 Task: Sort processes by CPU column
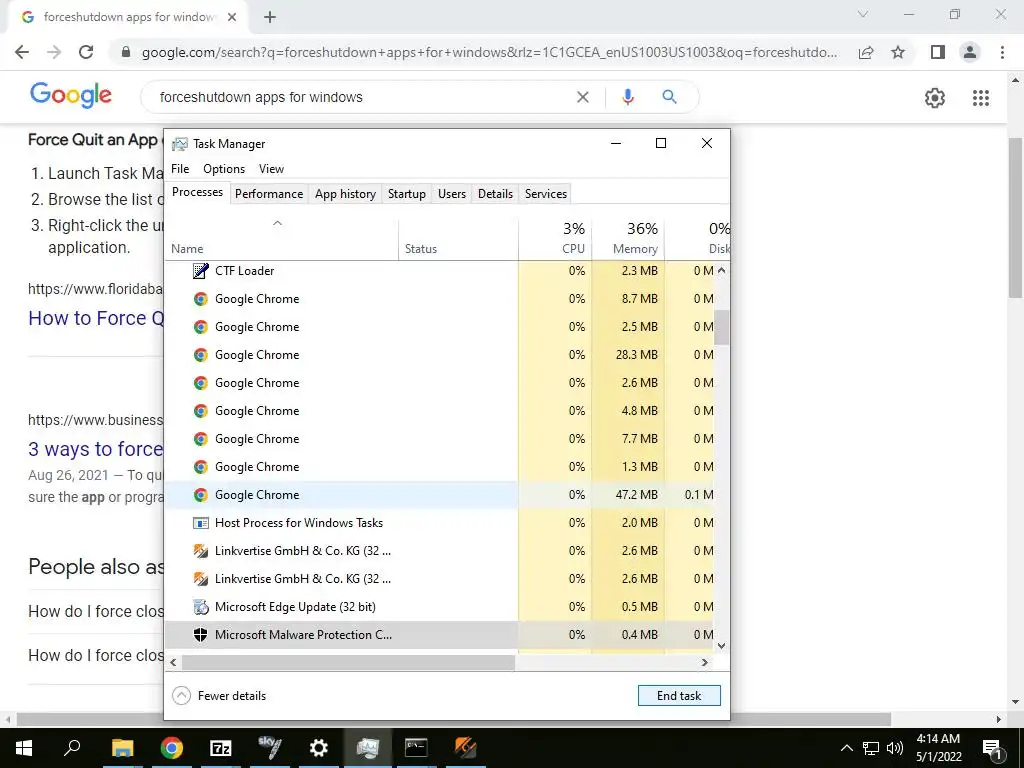coord(556,239)
